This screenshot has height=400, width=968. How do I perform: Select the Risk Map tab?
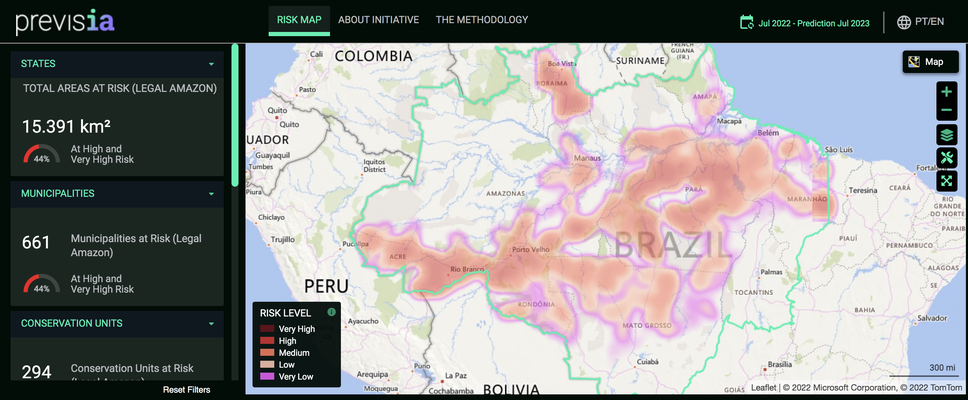point(298,20)
